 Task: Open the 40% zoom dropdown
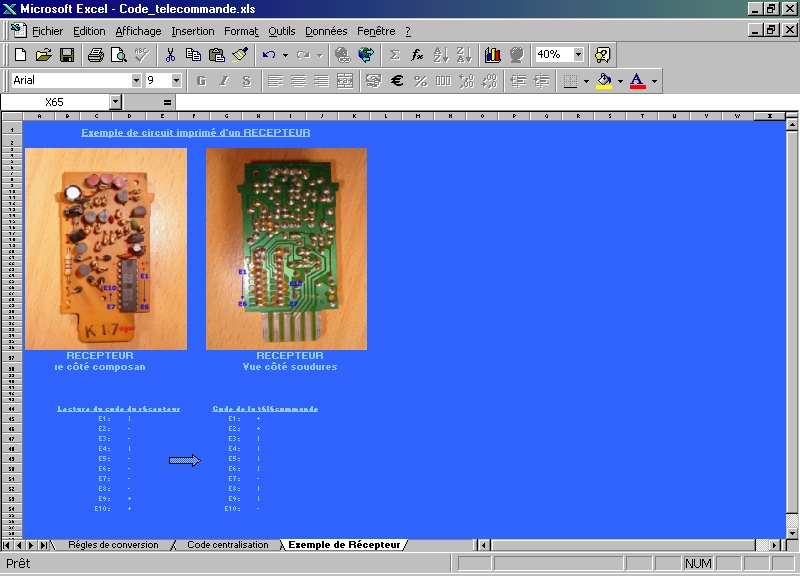pos(579,55)
